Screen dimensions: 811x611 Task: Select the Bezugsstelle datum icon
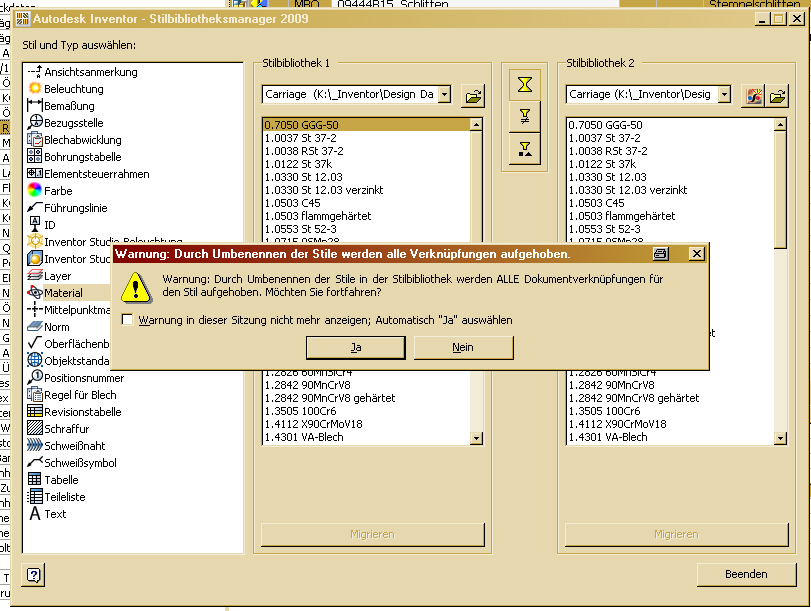pos(35,122)
